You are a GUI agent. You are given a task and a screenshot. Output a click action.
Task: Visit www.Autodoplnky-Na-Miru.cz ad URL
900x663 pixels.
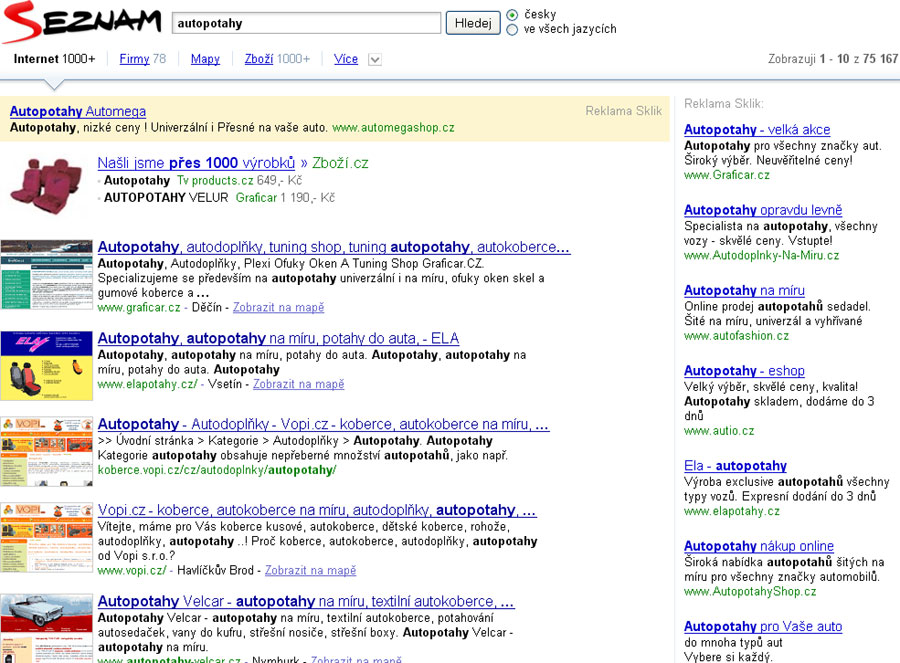[x=761, y=255]
